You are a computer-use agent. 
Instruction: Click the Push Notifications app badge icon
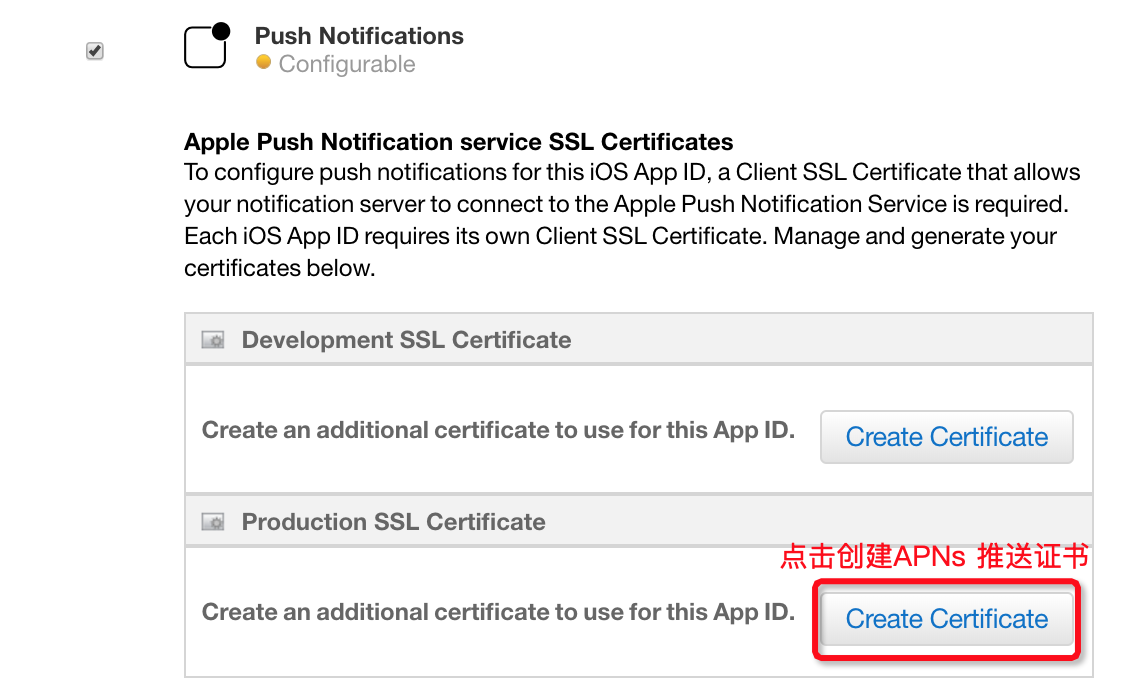[206, 45]
